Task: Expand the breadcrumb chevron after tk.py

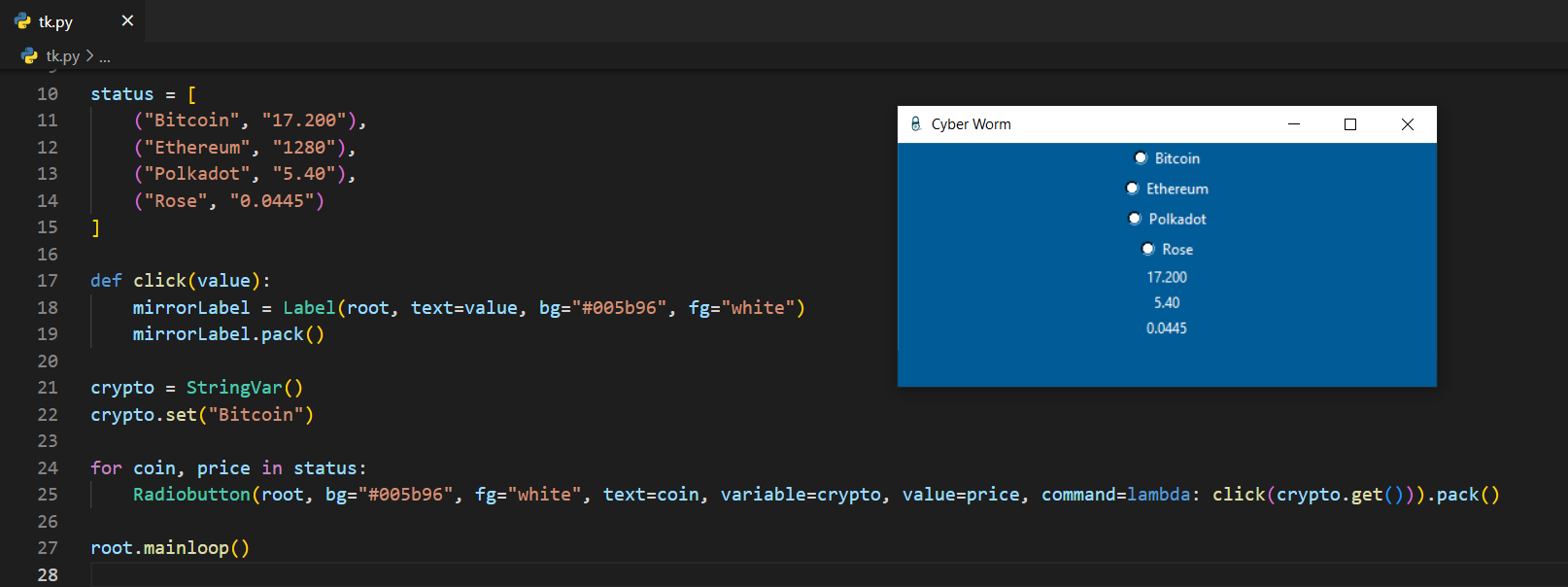Action: [x=89, y=56]
